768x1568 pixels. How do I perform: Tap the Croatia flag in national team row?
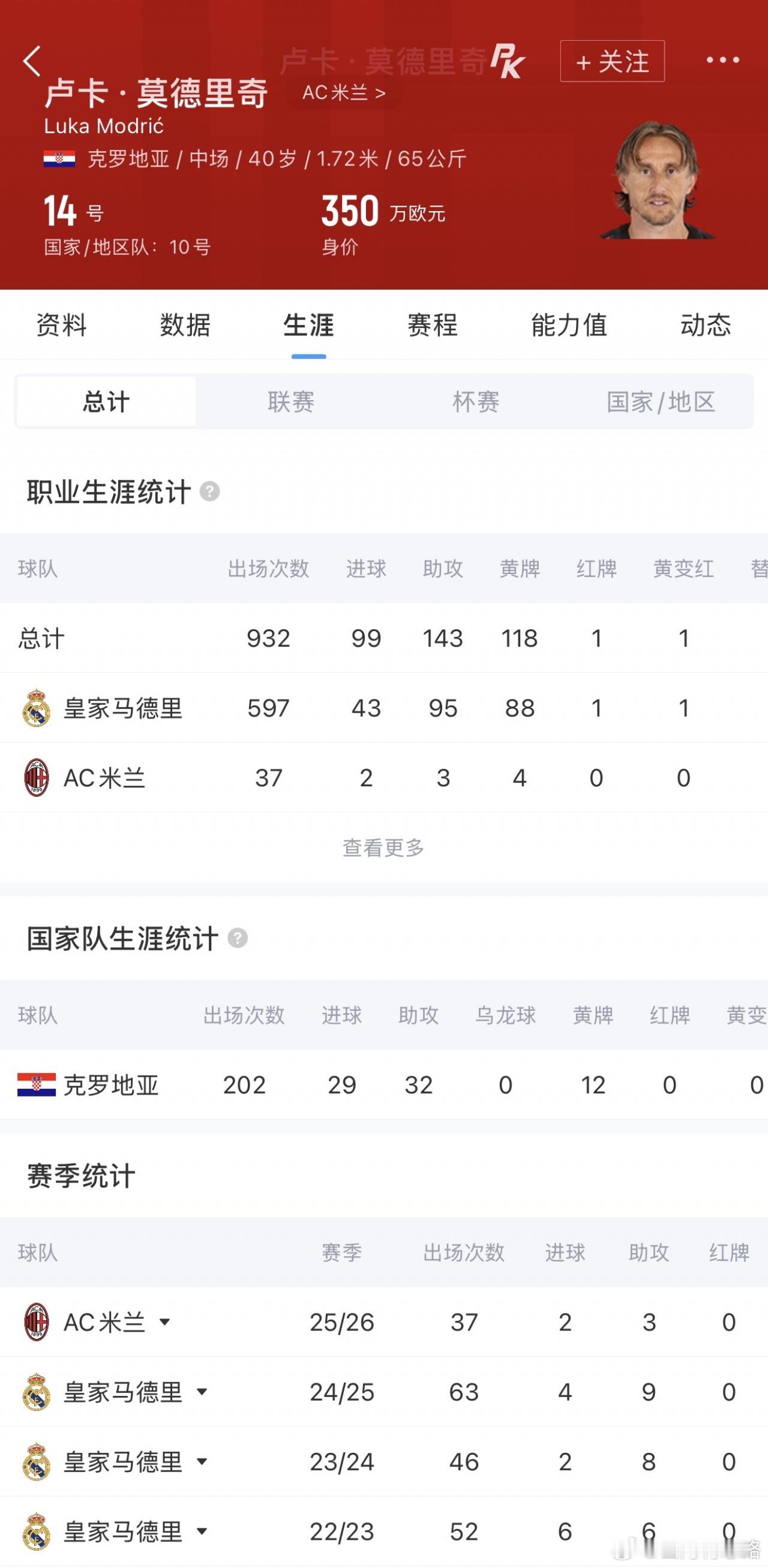coord(37,1085)
